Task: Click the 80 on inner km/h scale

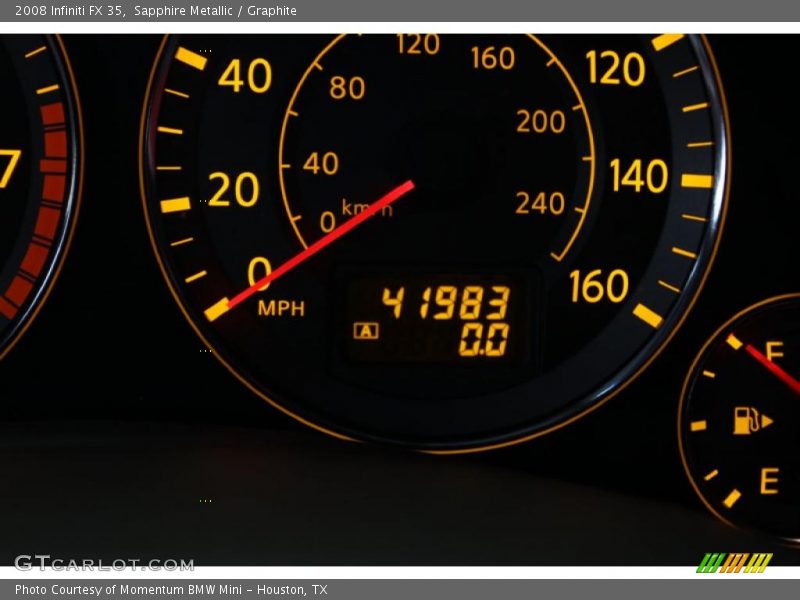Action: tap(347, 88)
